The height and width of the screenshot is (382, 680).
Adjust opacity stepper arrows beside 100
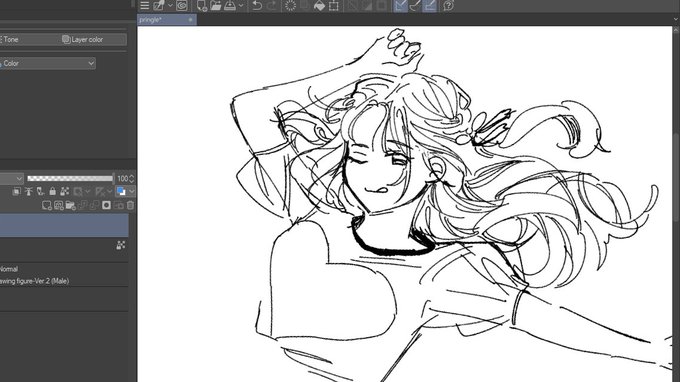pyautogui.click(x=132, y=178)
